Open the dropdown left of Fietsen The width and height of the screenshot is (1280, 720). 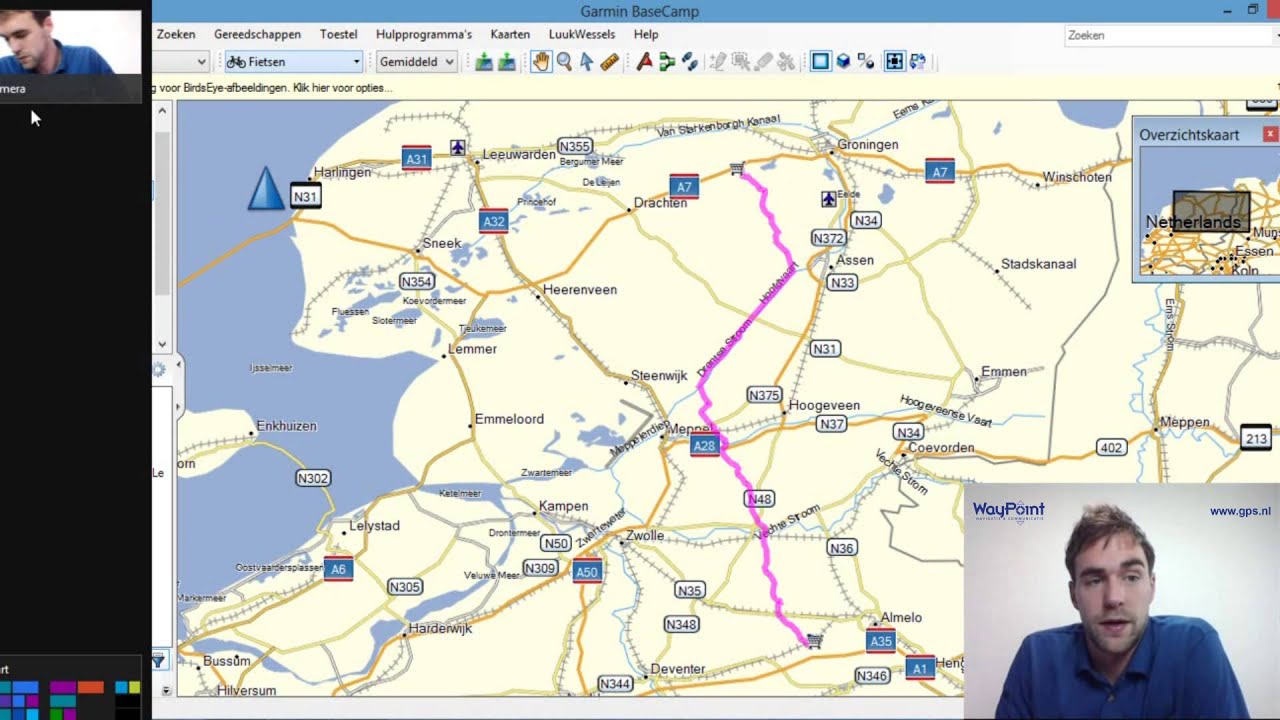tap(182, 62)
